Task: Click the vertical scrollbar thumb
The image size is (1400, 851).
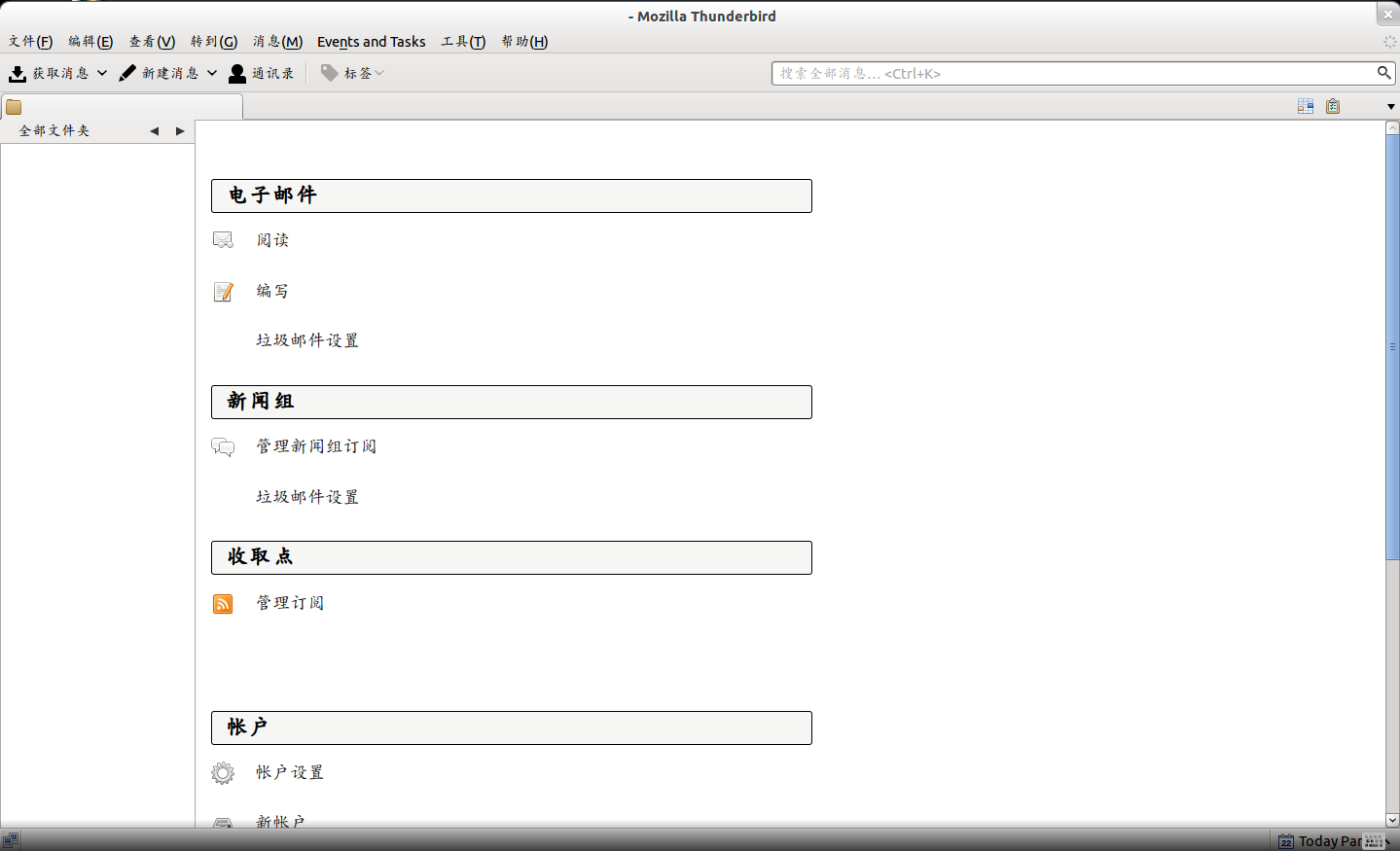Action: 1392,347
